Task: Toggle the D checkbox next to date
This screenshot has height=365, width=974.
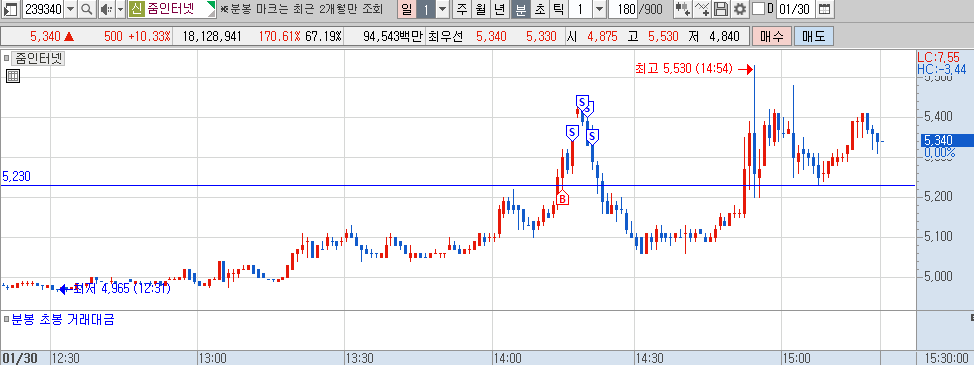Action: [x=758, y=9]
